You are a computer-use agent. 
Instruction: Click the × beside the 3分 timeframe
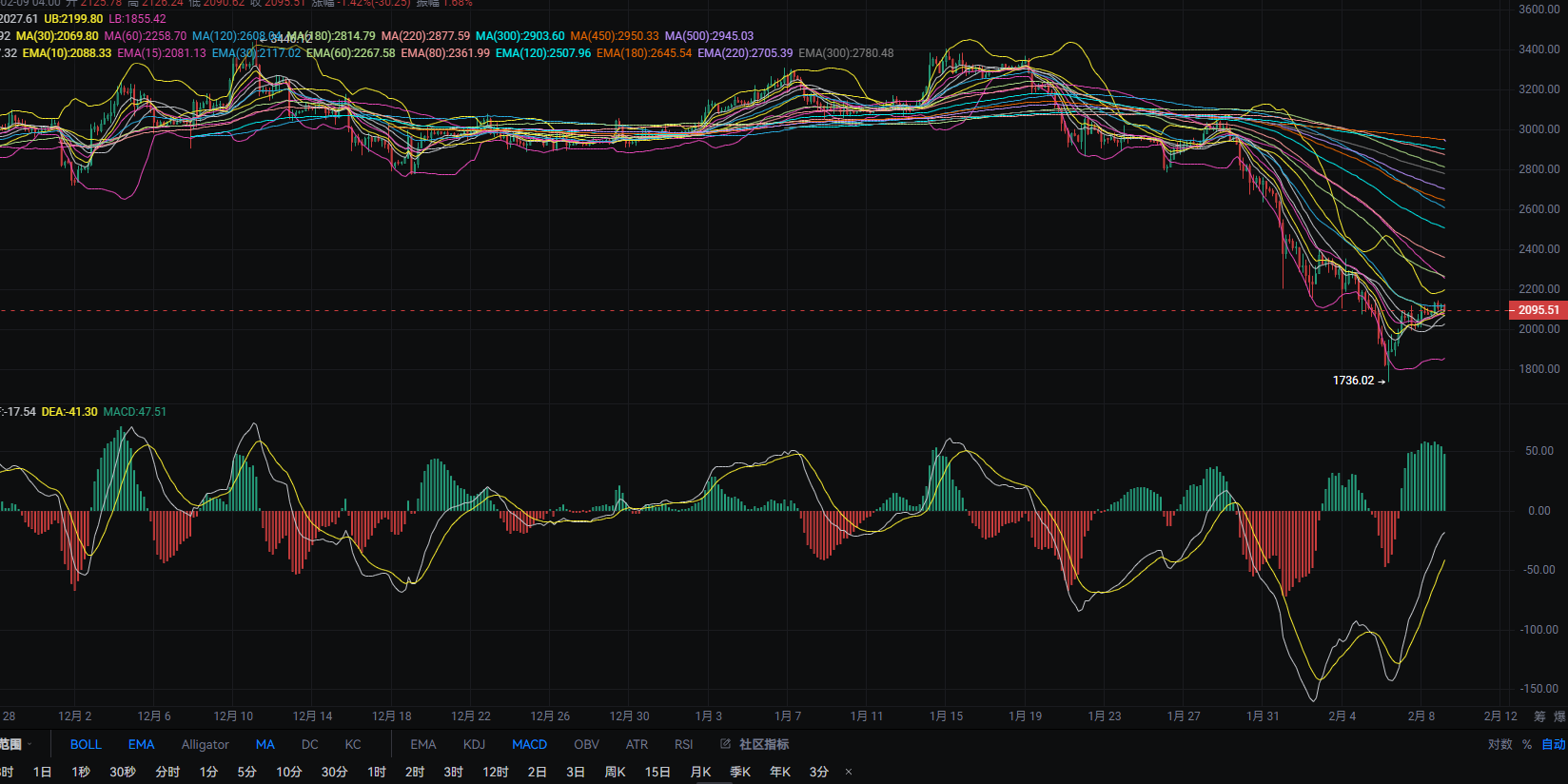pyautogui.click(x=849, y=772)
